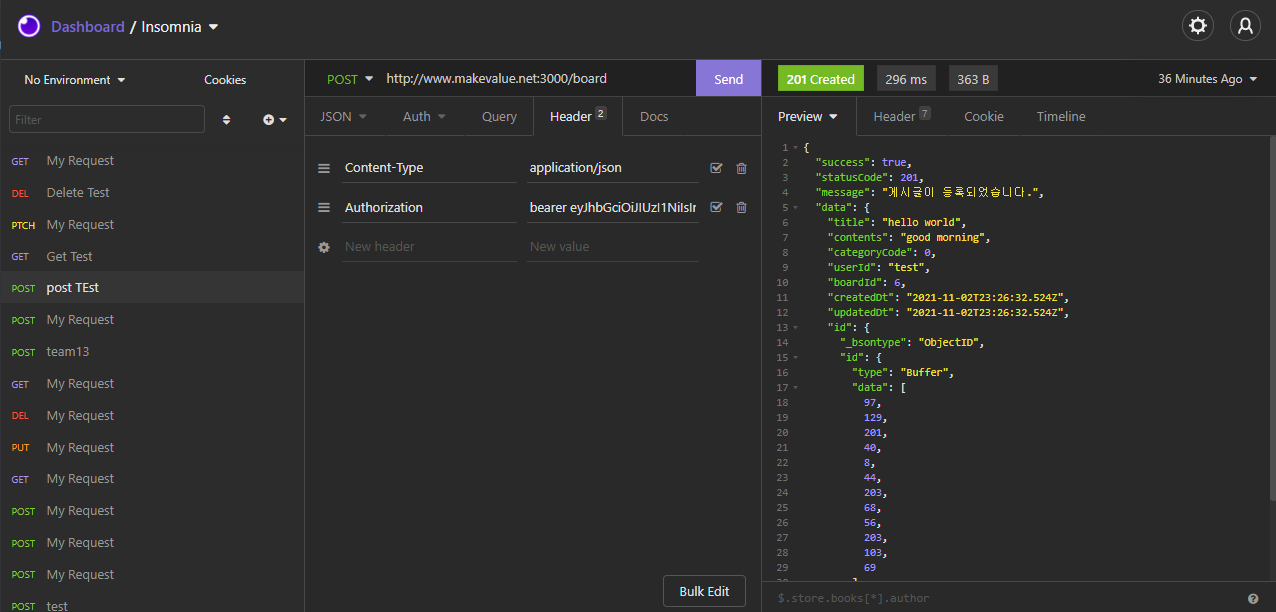Image resolution: width=1276 pixels, height=612 pixels.
Task: Click the 201 Created status tag
Action: pyautogui.click(x=820, y=79)
